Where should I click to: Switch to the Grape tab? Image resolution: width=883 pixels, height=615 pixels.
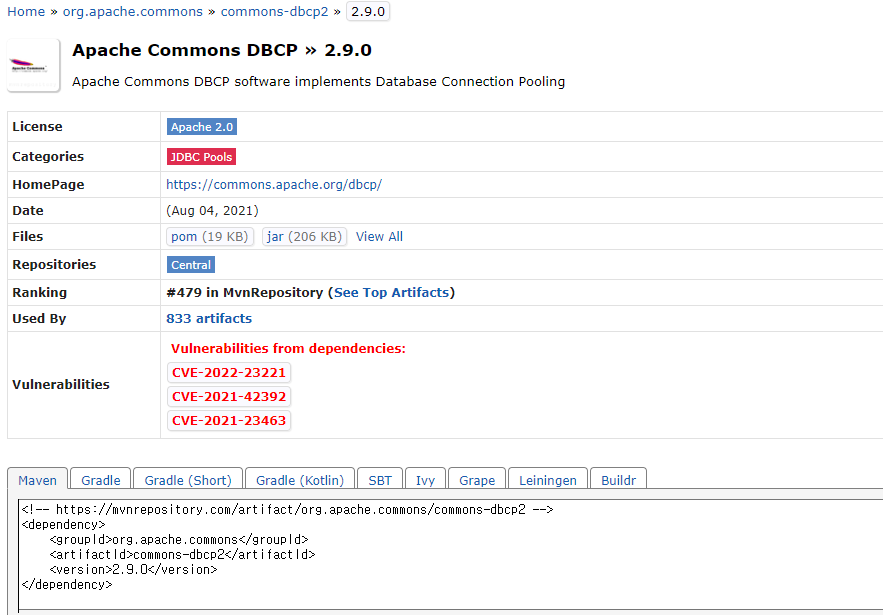pos(477,480)
